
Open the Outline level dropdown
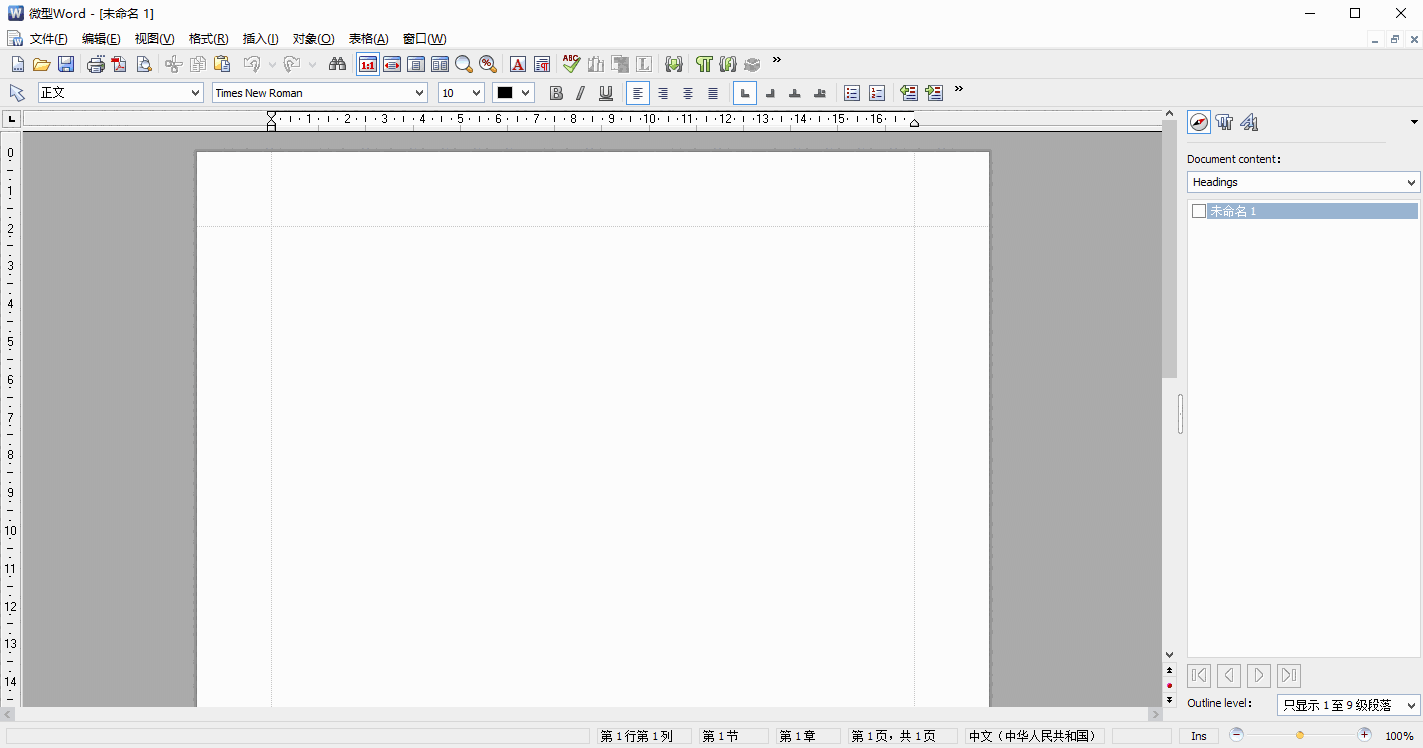1411,705
